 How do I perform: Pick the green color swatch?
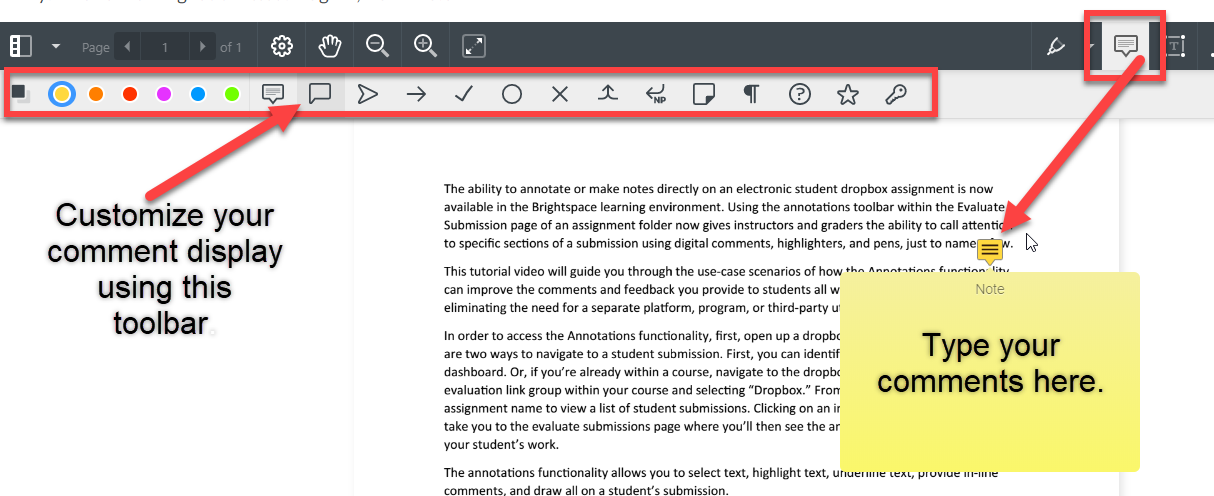click(x=232, y=94)
